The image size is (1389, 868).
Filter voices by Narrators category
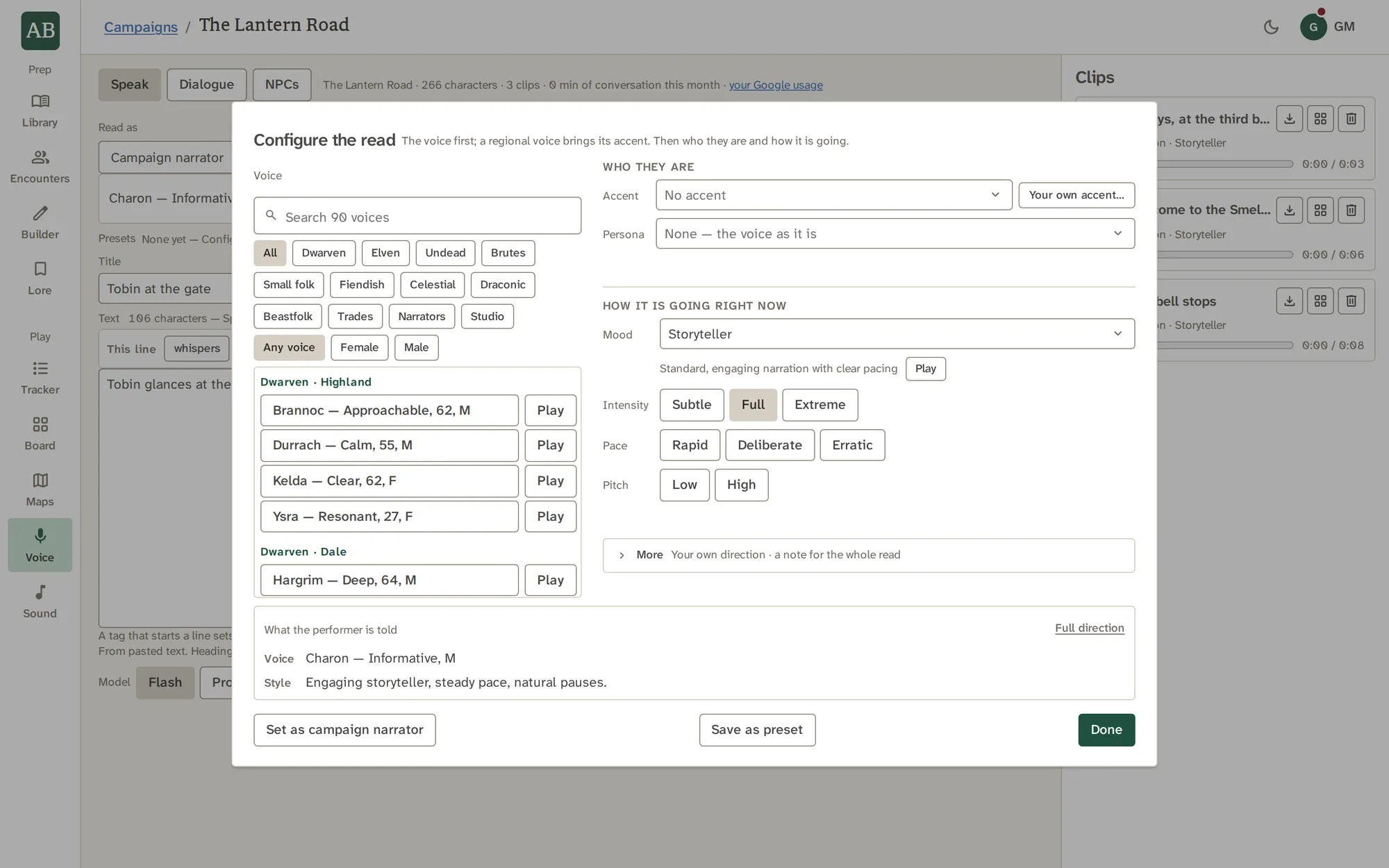(x=422, y=316)
